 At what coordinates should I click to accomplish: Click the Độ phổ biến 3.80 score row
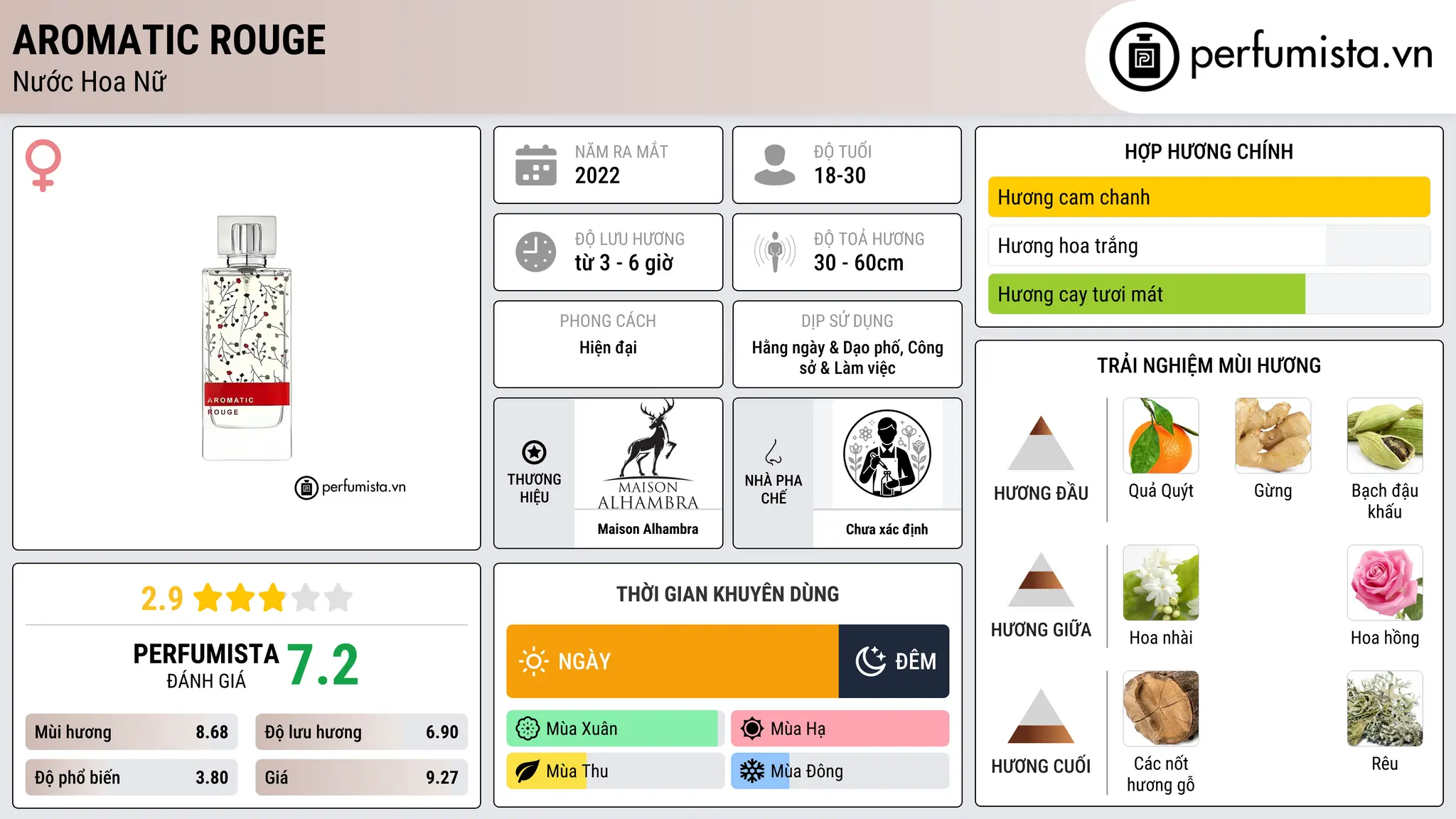click(132, 778)
